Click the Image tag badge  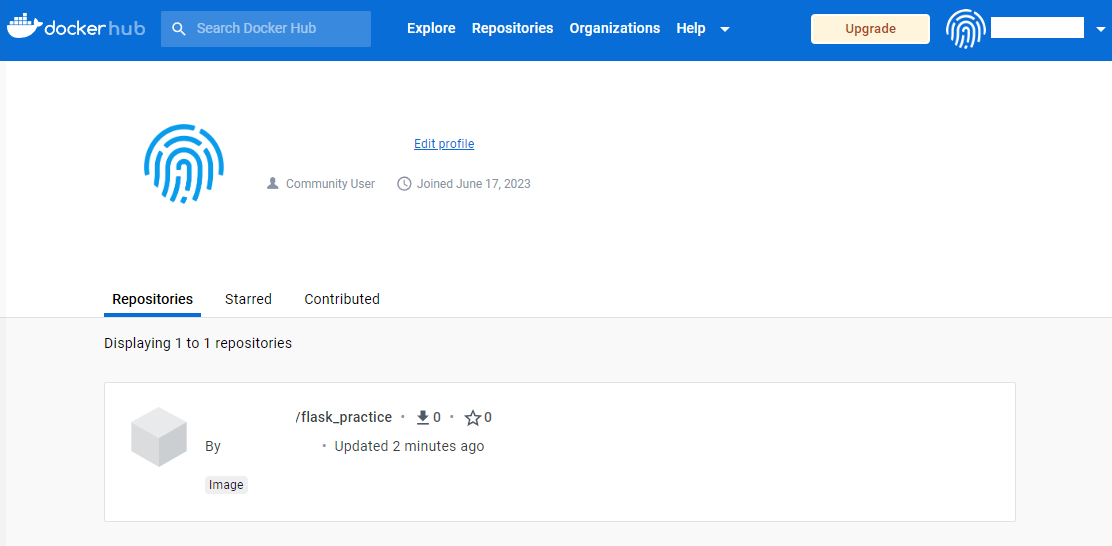tap(226, 485)
